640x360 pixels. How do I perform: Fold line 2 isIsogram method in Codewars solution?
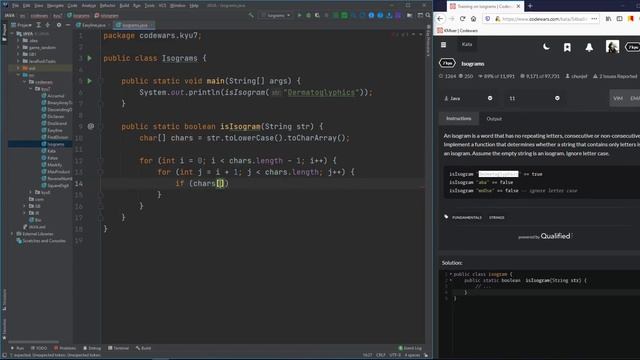[x=451, y=280]
